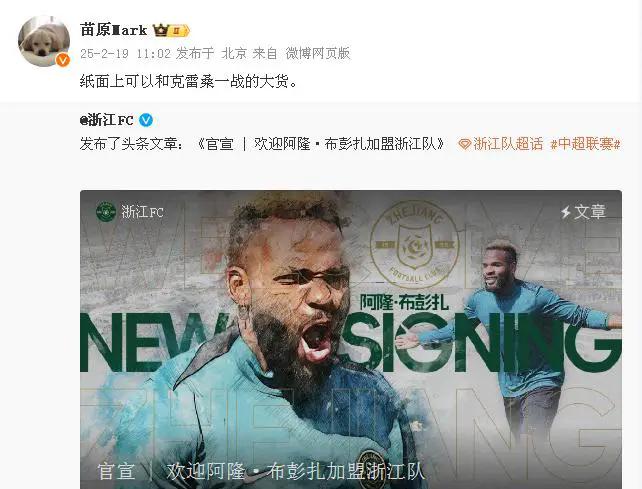The width and height of the screenshot is (642, 489).
Task: Open the 官宣 欢迎阿隆·布彭扎 headline article title
Action: click(321, 144)
